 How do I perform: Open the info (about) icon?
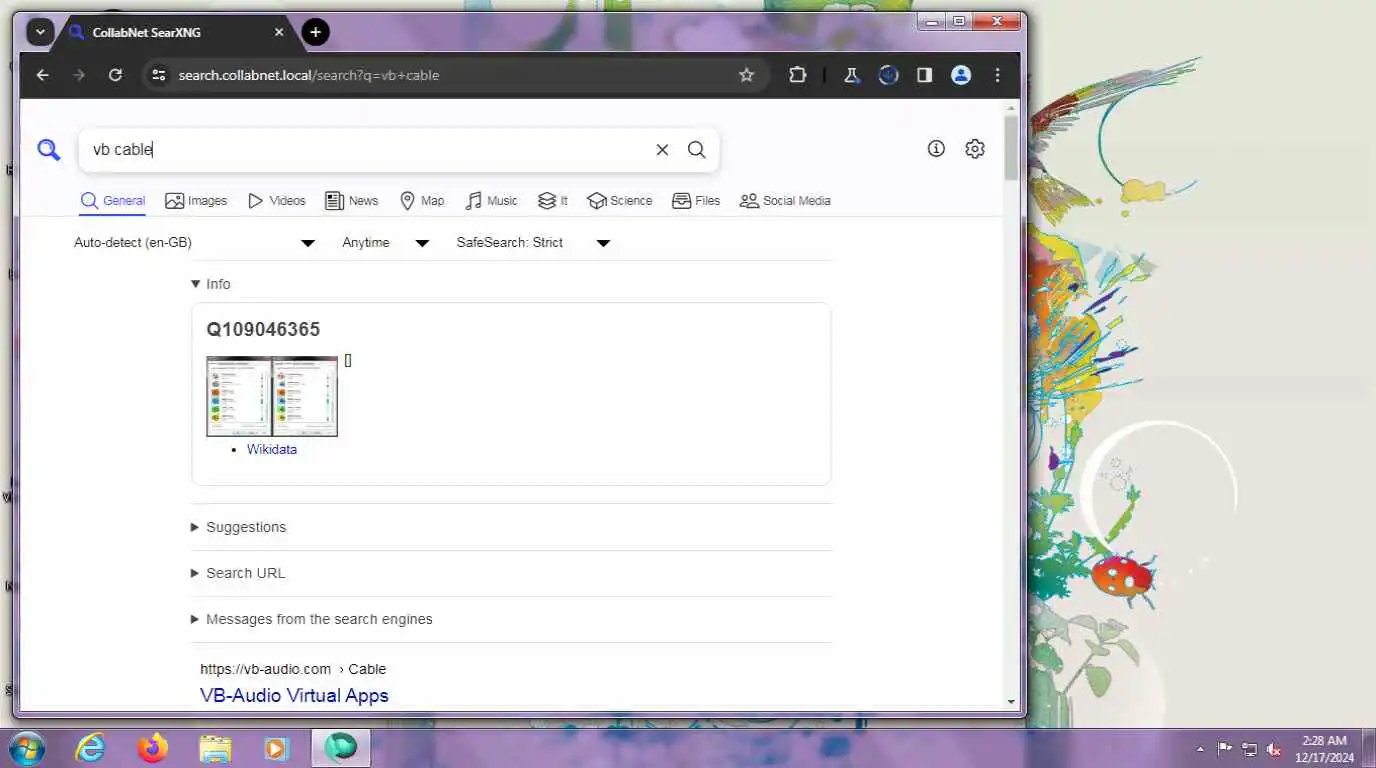coord(936,149)
